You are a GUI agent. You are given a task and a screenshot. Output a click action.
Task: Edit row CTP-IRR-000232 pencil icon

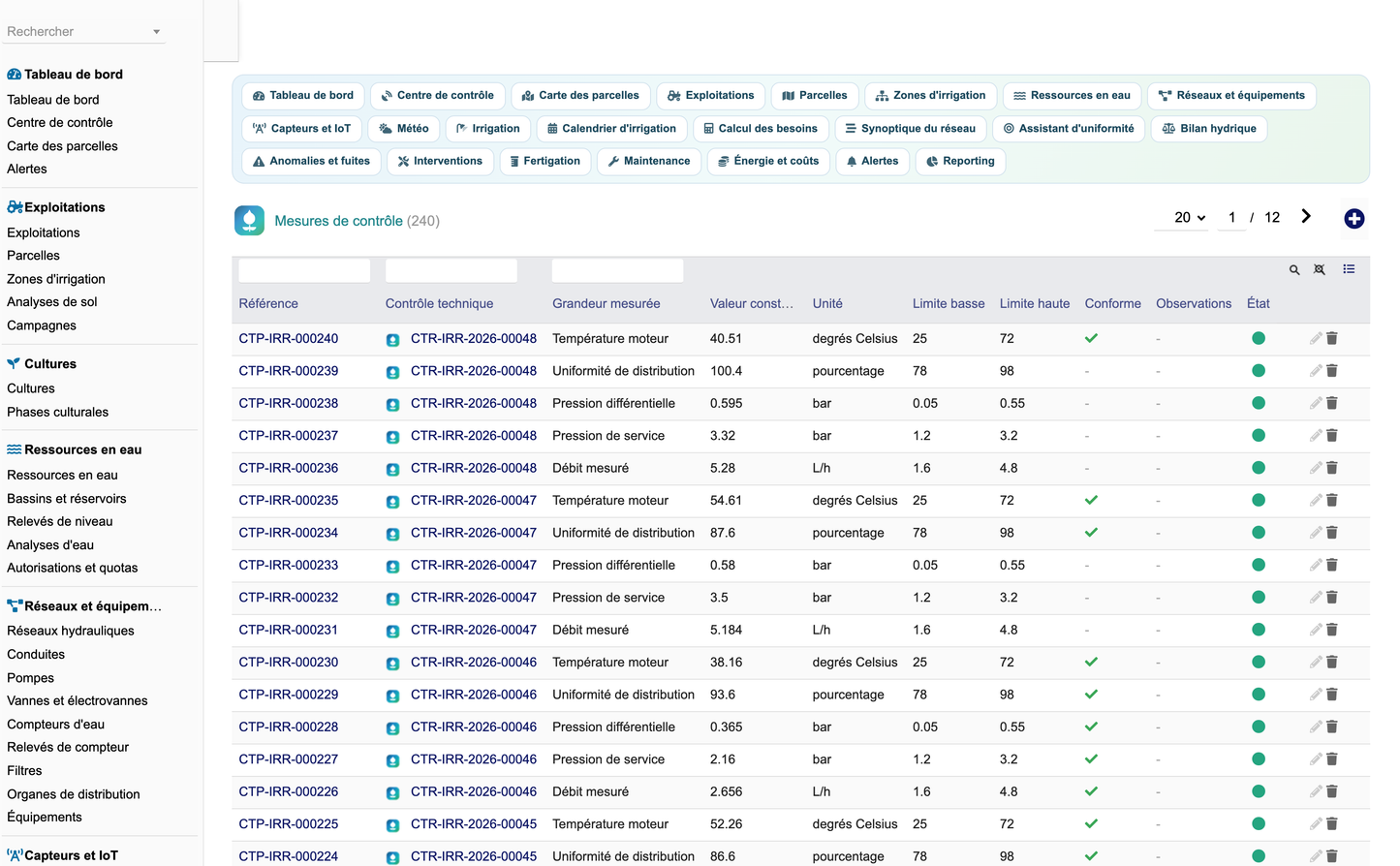pos(1316,598)
